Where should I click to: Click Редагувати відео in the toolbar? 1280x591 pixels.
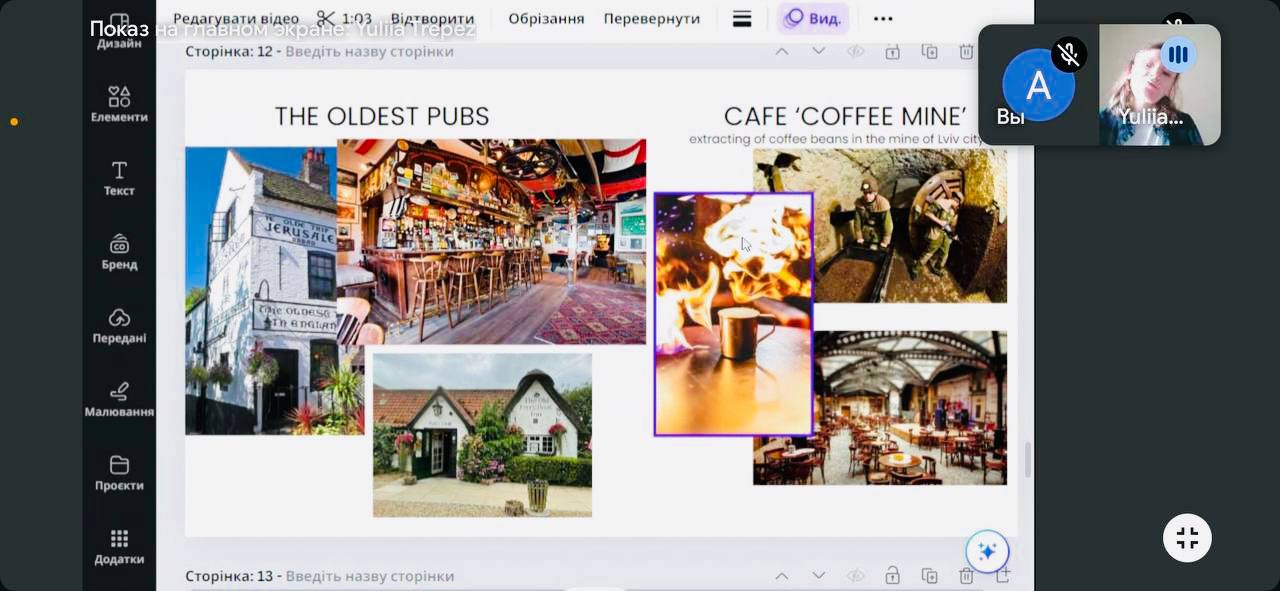(236, 18)
